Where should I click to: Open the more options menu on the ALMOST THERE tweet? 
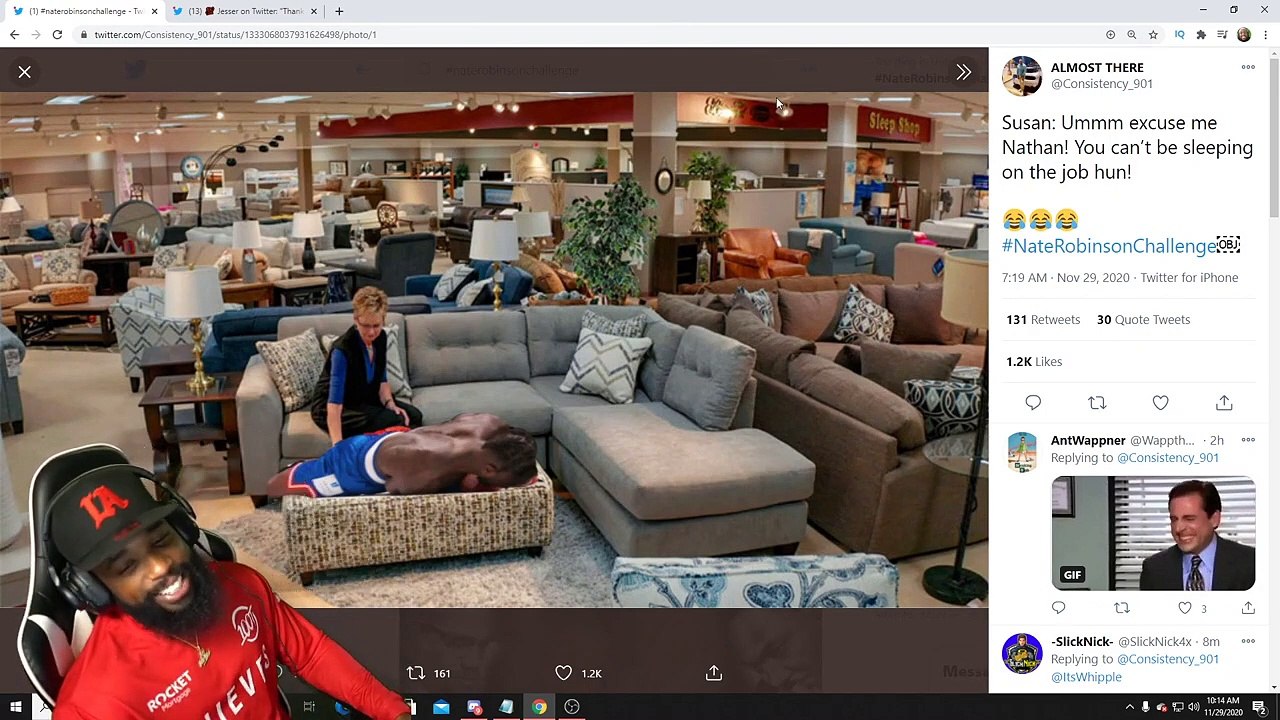click(x=1248, y=68)
